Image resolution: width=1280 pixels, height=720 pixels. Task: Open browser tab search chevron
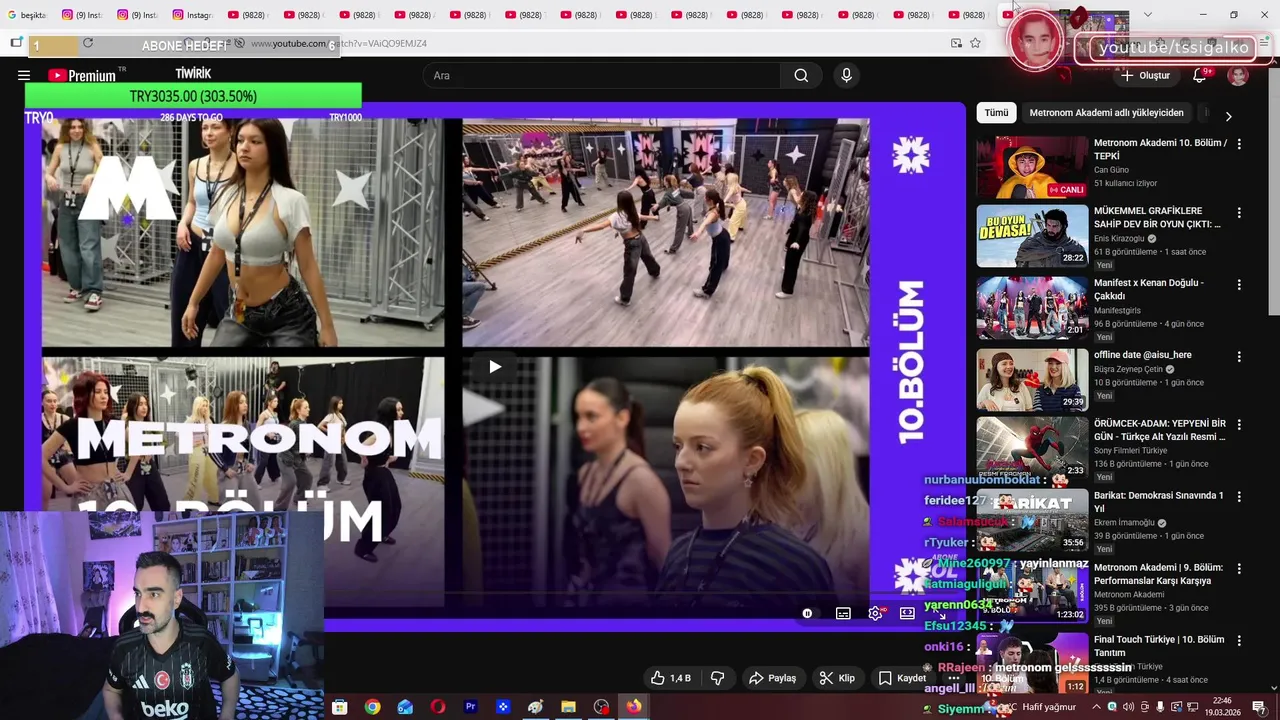(x=1147, y=15)
